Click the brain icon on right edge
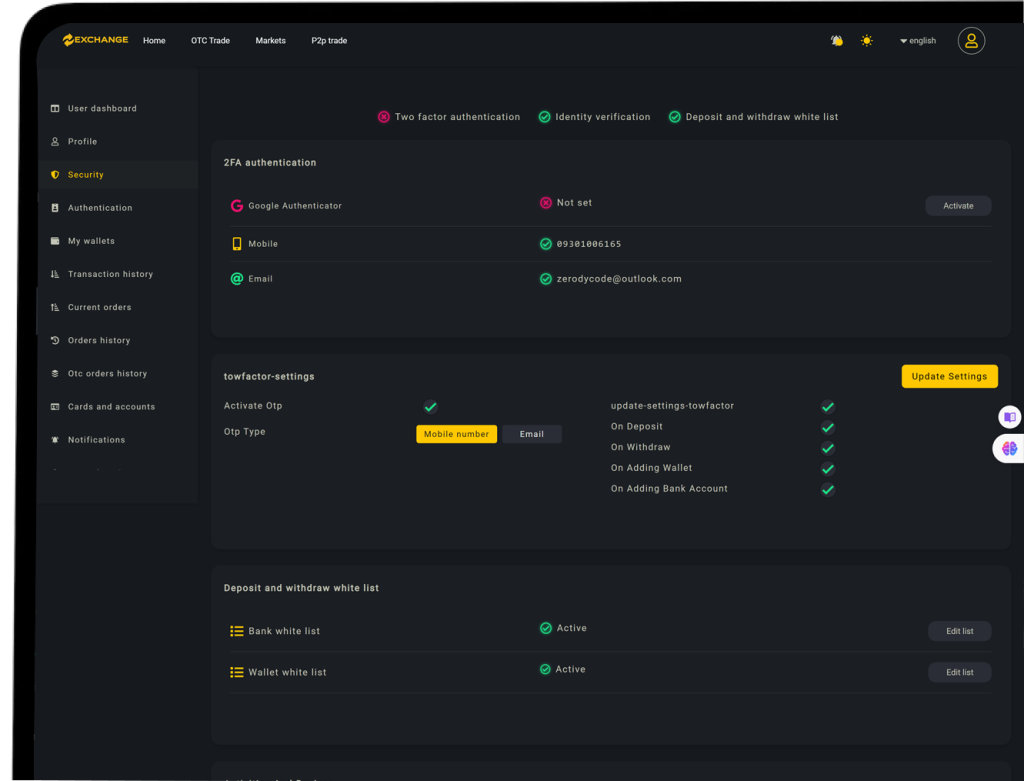This screenshot has height=781, width=1024. click(x=1009, y=449)
